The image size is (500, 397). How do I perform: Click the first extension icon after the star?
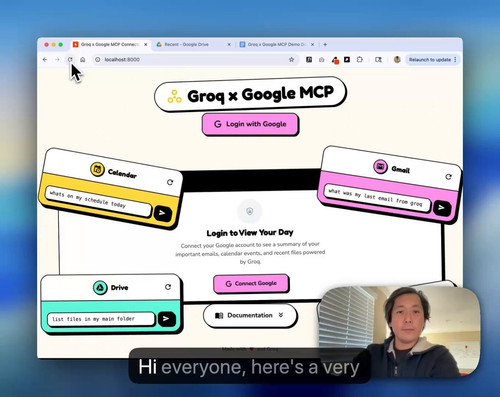tap(309, 60)
